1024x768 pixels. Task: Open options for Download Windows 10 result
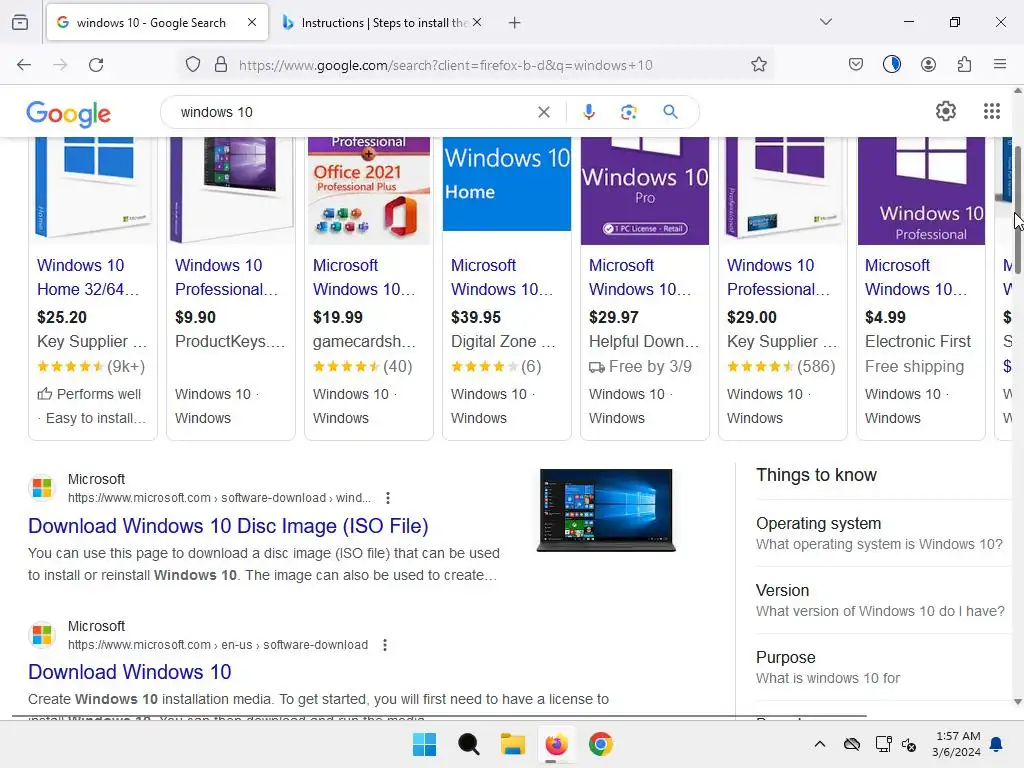click(x=385, y=645)
